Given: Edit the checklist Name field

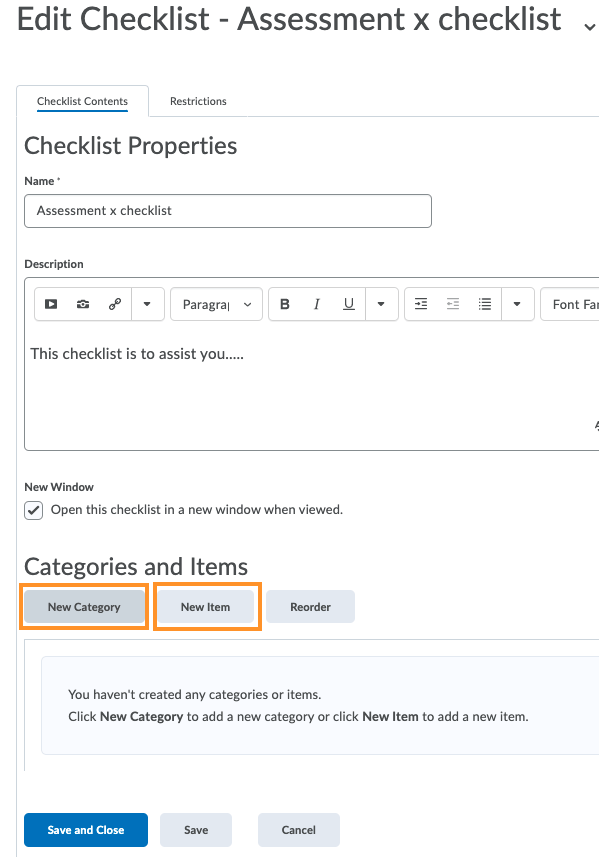Looking at the screenshot, I should point(227,211).
